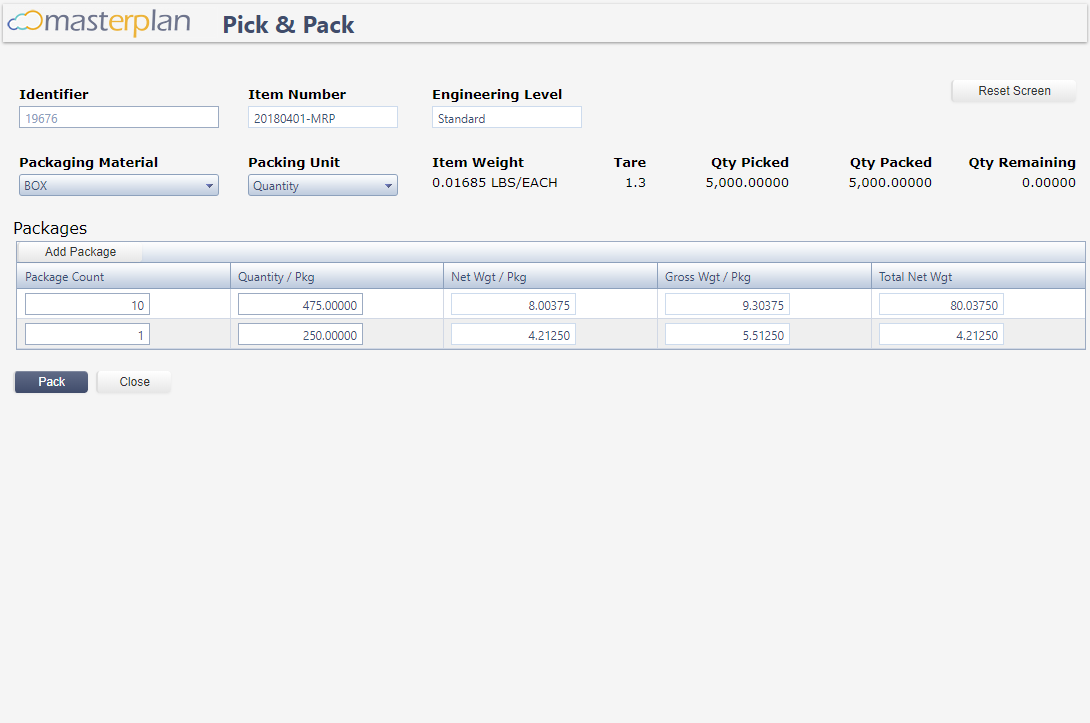Viewport: 1090px width, 723px height.
Task: Select the Engineering Level field
Action: coord(507,117)
